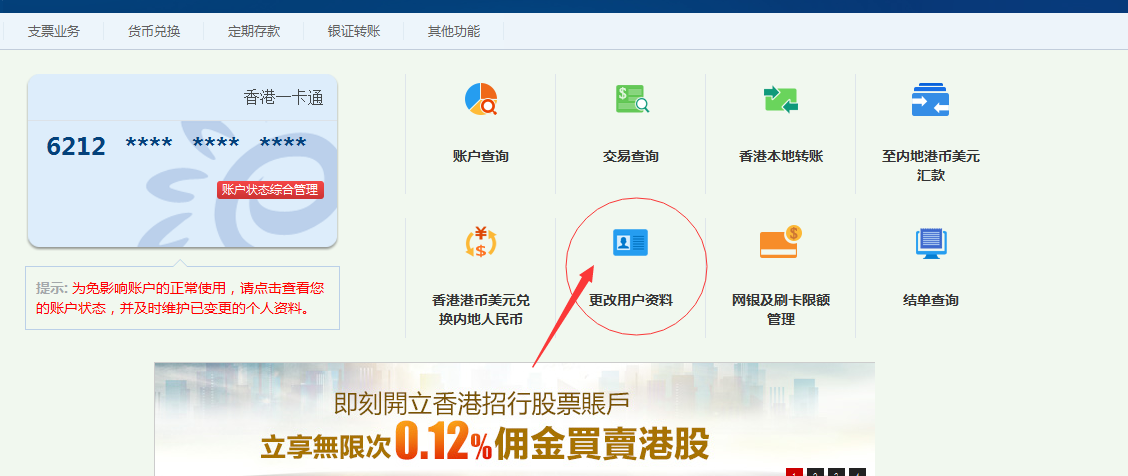Open the 账户查询 pie chart icon
The height and width of the screenshot is (476, 1128).
pos(481,99)
